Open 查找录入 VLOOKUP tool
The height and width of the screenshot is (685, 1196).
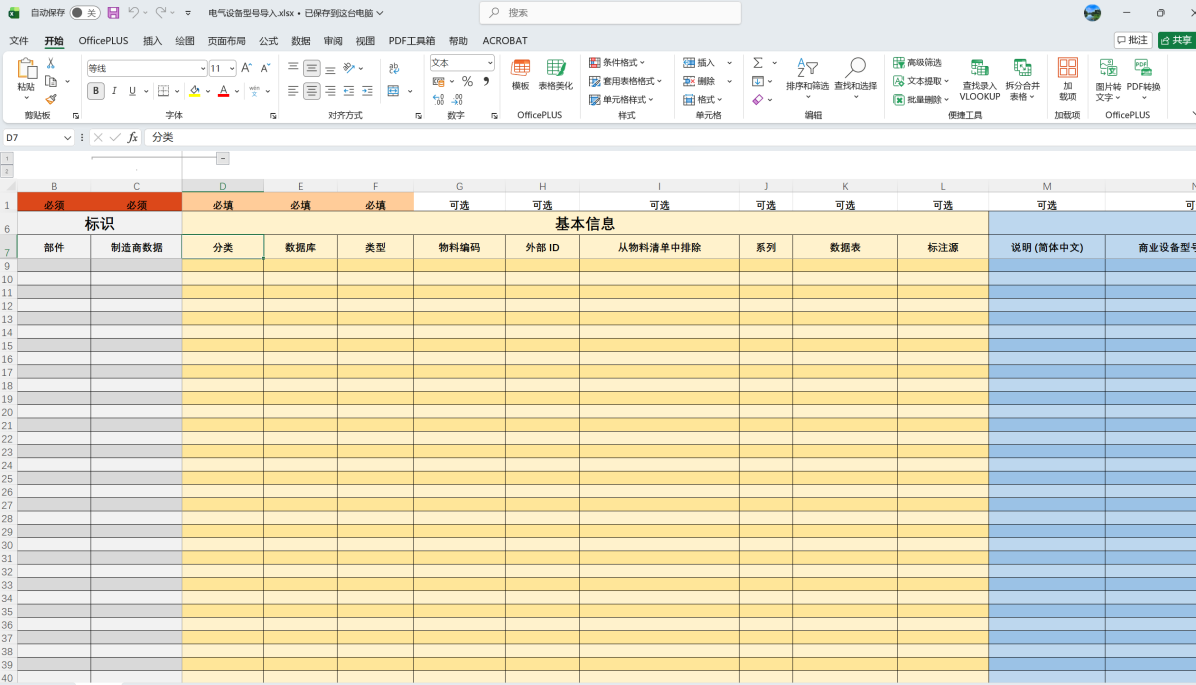click(x=979, y=78)
